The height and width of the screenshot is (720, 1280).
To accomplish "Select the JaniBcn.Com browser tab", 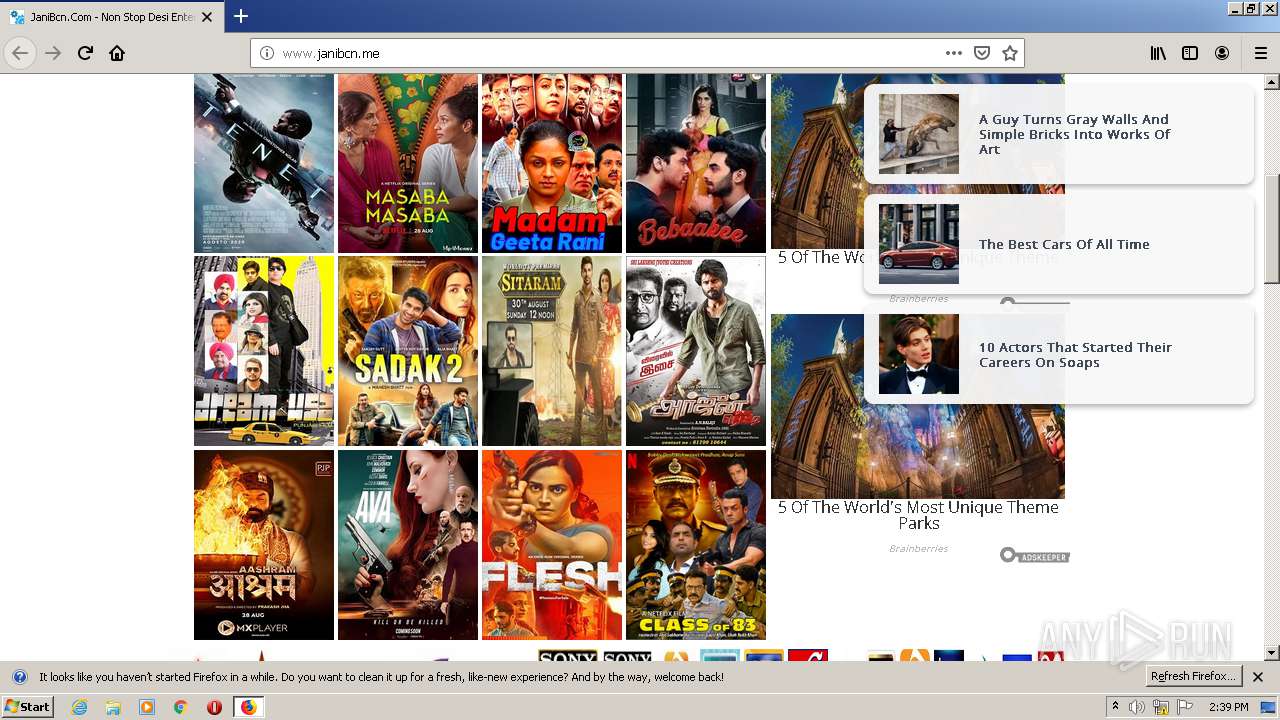I will click(112, 17).
